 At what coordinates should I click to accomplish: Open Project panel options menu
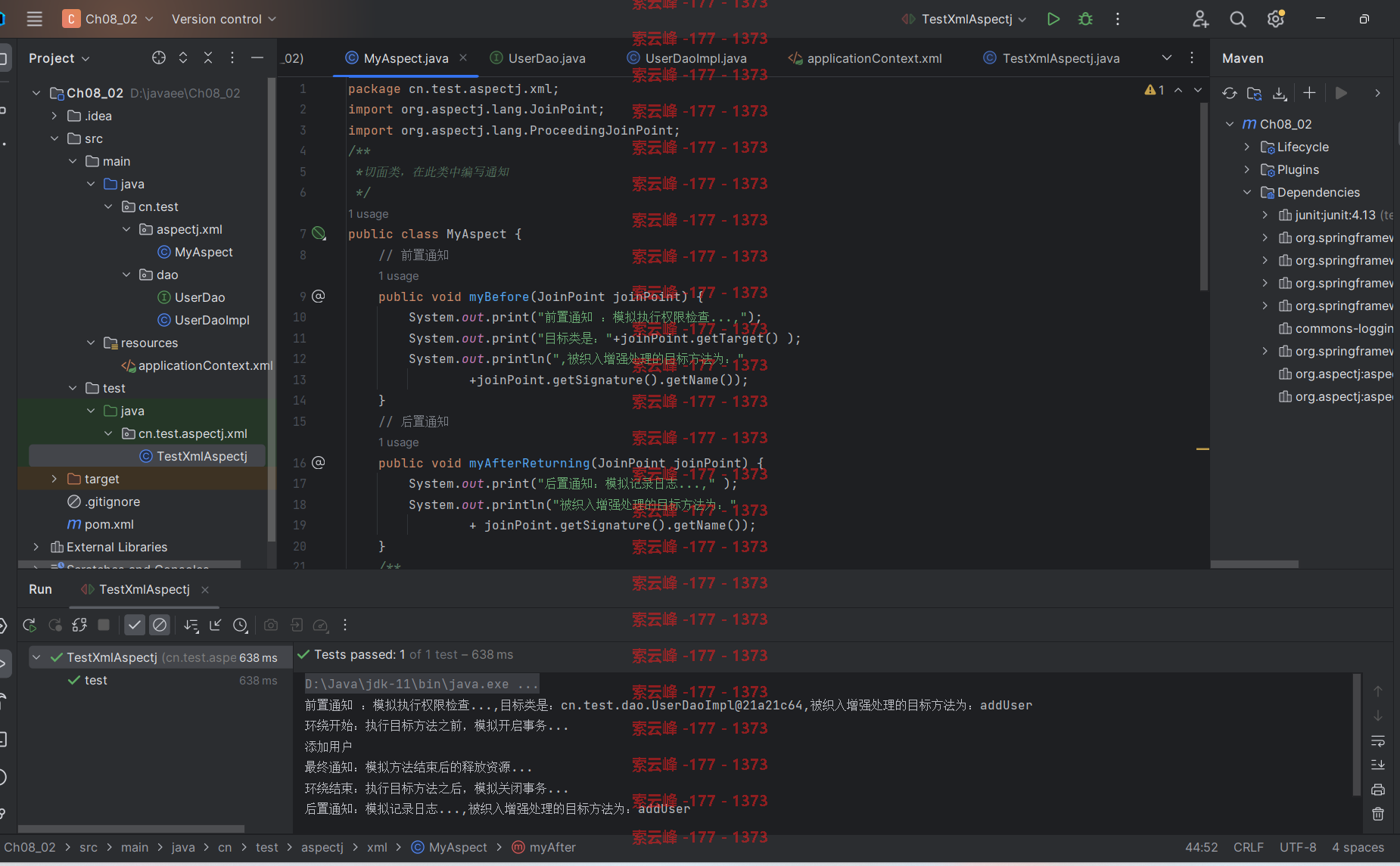coord(232,57)
